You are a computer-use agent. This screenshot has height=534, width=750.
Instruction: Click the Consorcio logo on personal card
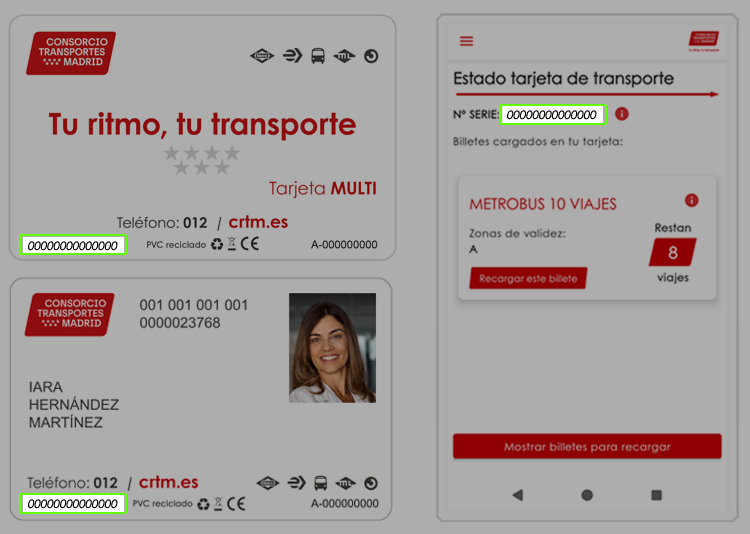70,314
